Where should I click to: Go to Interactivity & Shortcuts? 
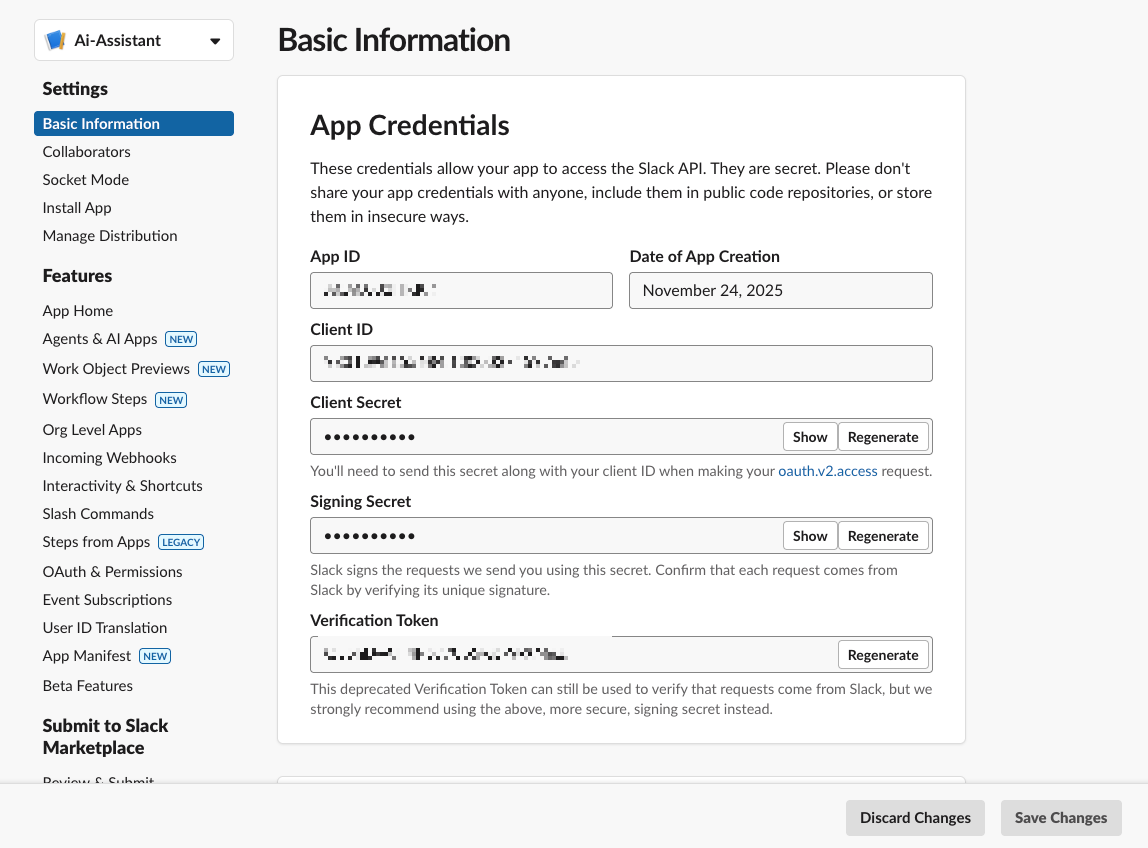tap(122, 486)
